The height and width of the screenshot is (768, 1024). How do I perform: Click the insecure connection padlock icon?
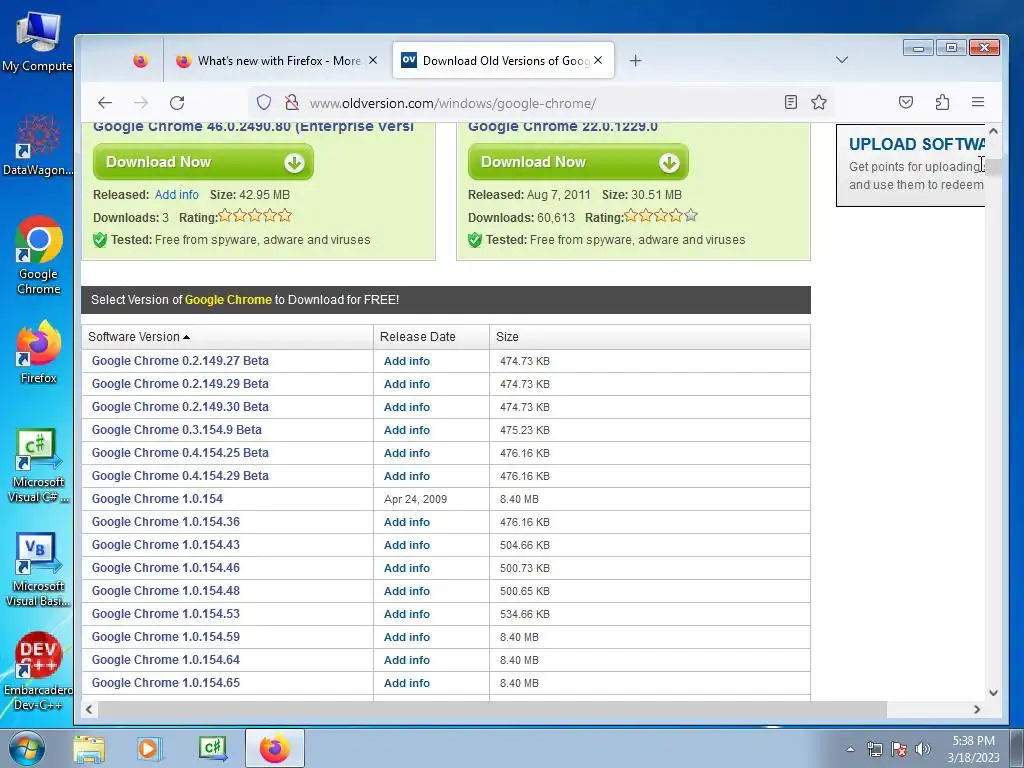tap(292, 103)
